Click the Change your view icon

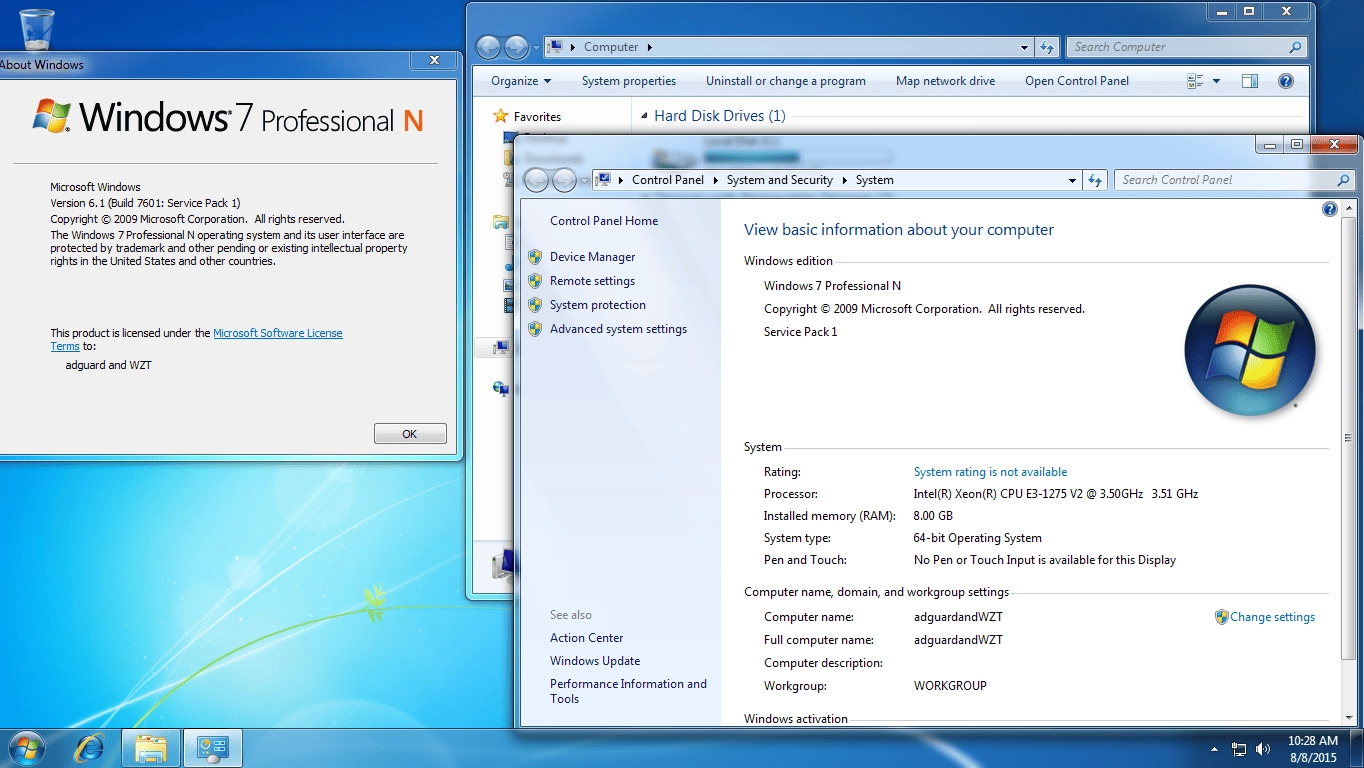point(1195,81)
